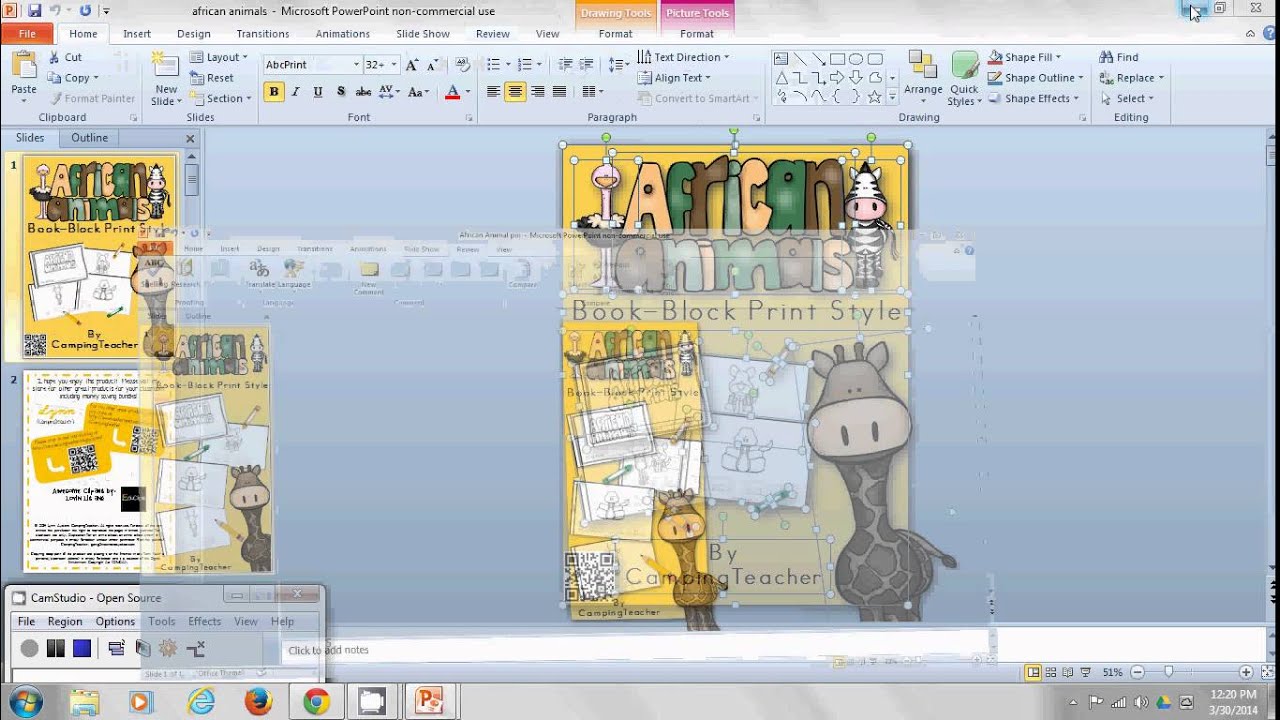Open the Arrange objects tool

click(x=923, y=78)
